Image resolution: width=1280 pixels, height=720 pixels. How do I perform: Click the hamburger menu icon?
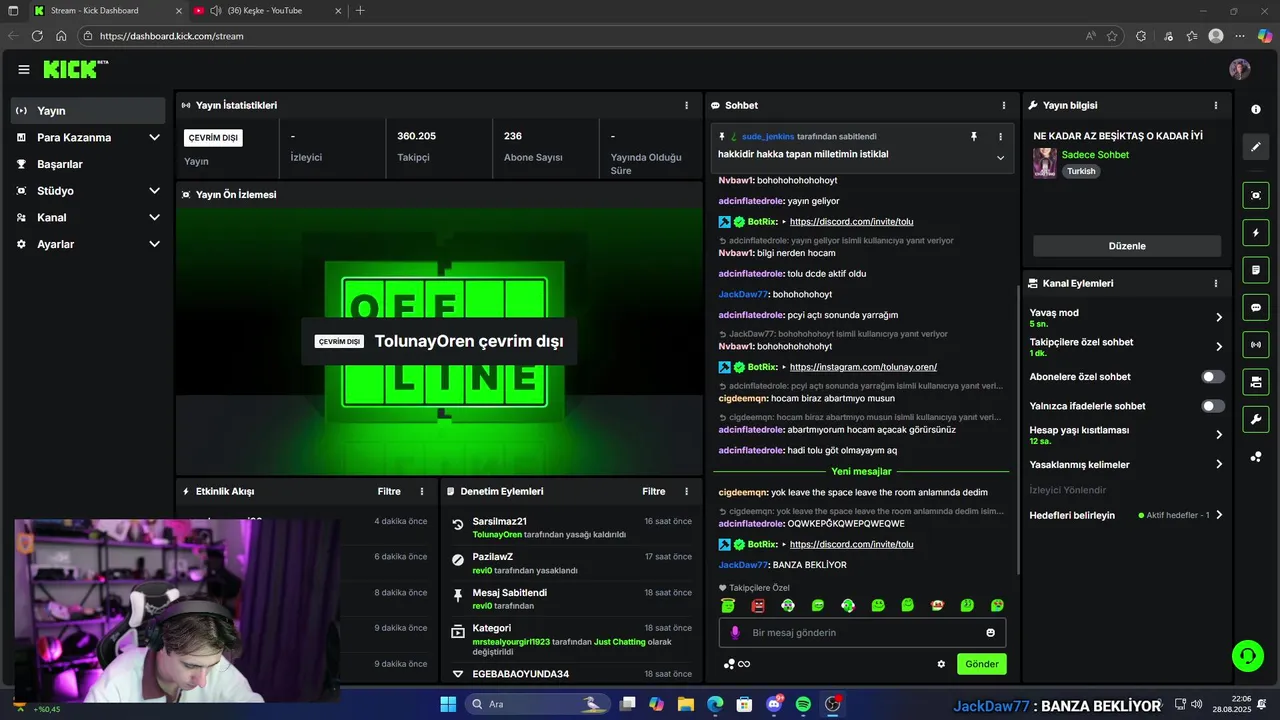[x=24, y=69]
